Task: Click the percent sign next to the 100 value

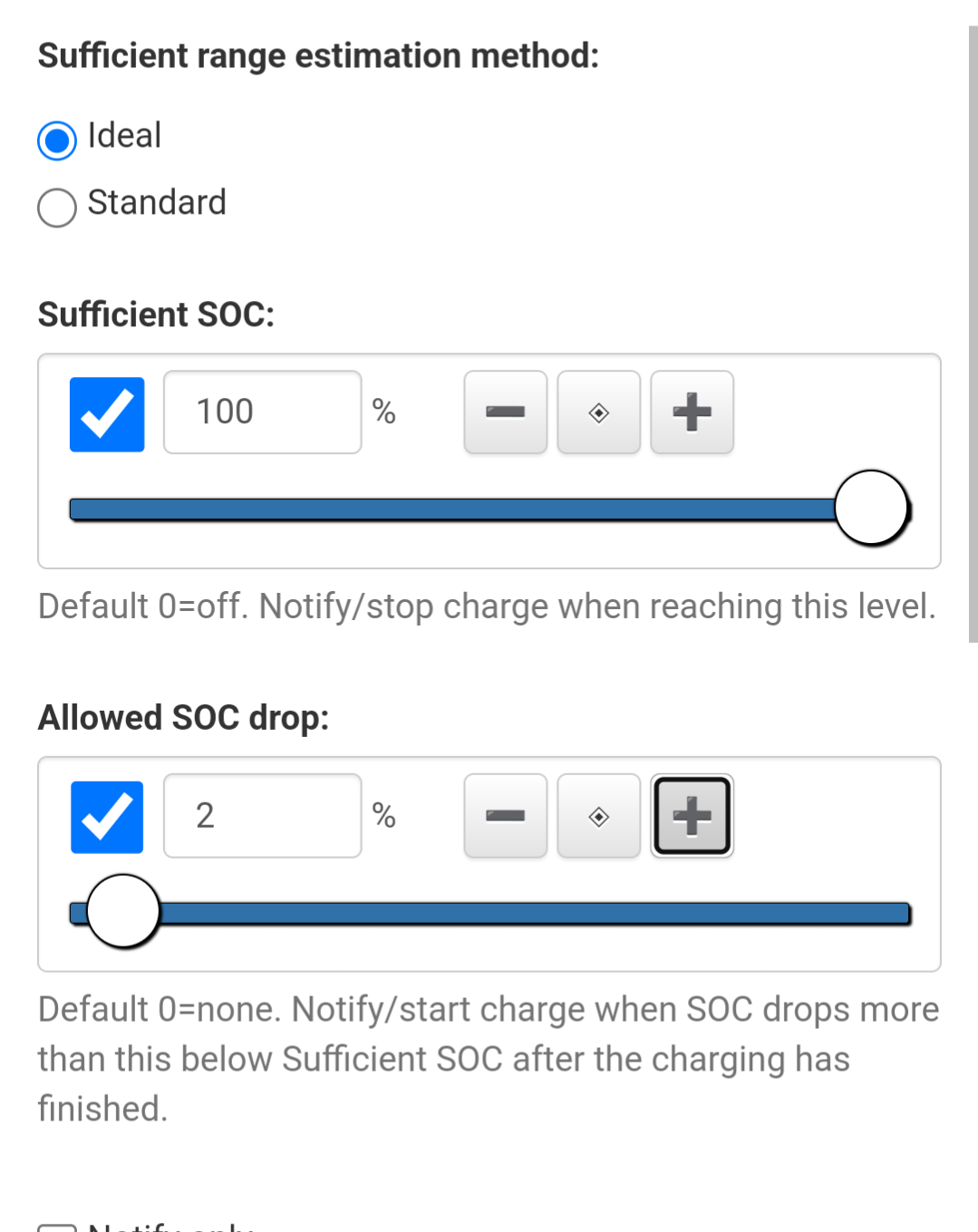Action: point(384,413)
